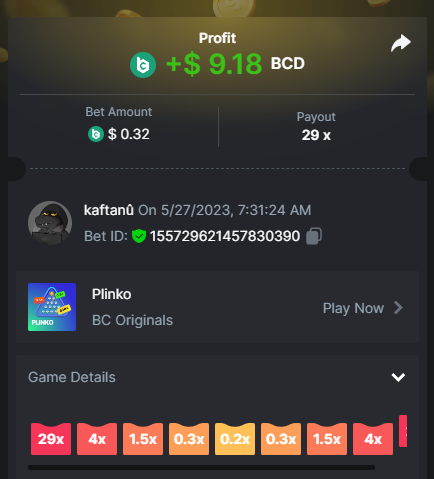The width and height of the screenshot is (434, 479).
Task: Click the Bet ID number
Action: pos(225,236)
